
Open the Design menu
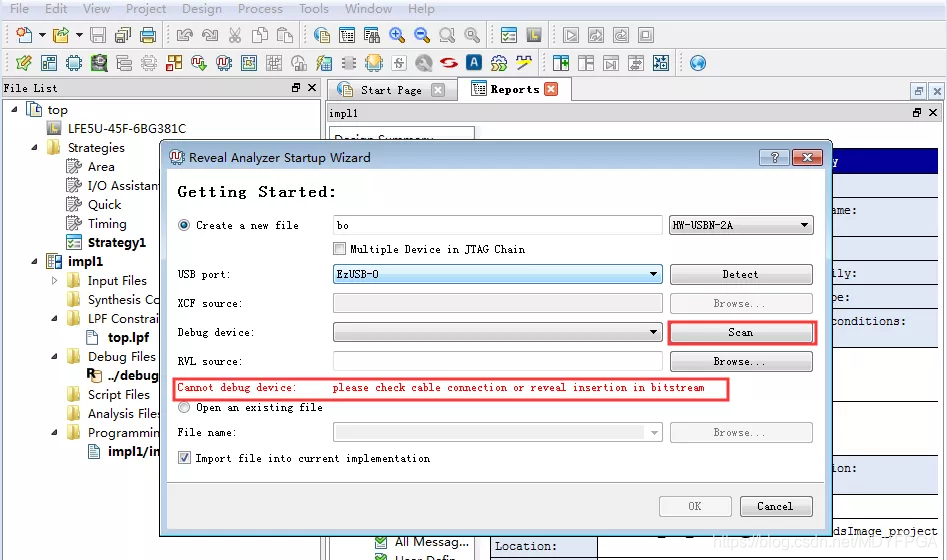click(x=202, y=8)
